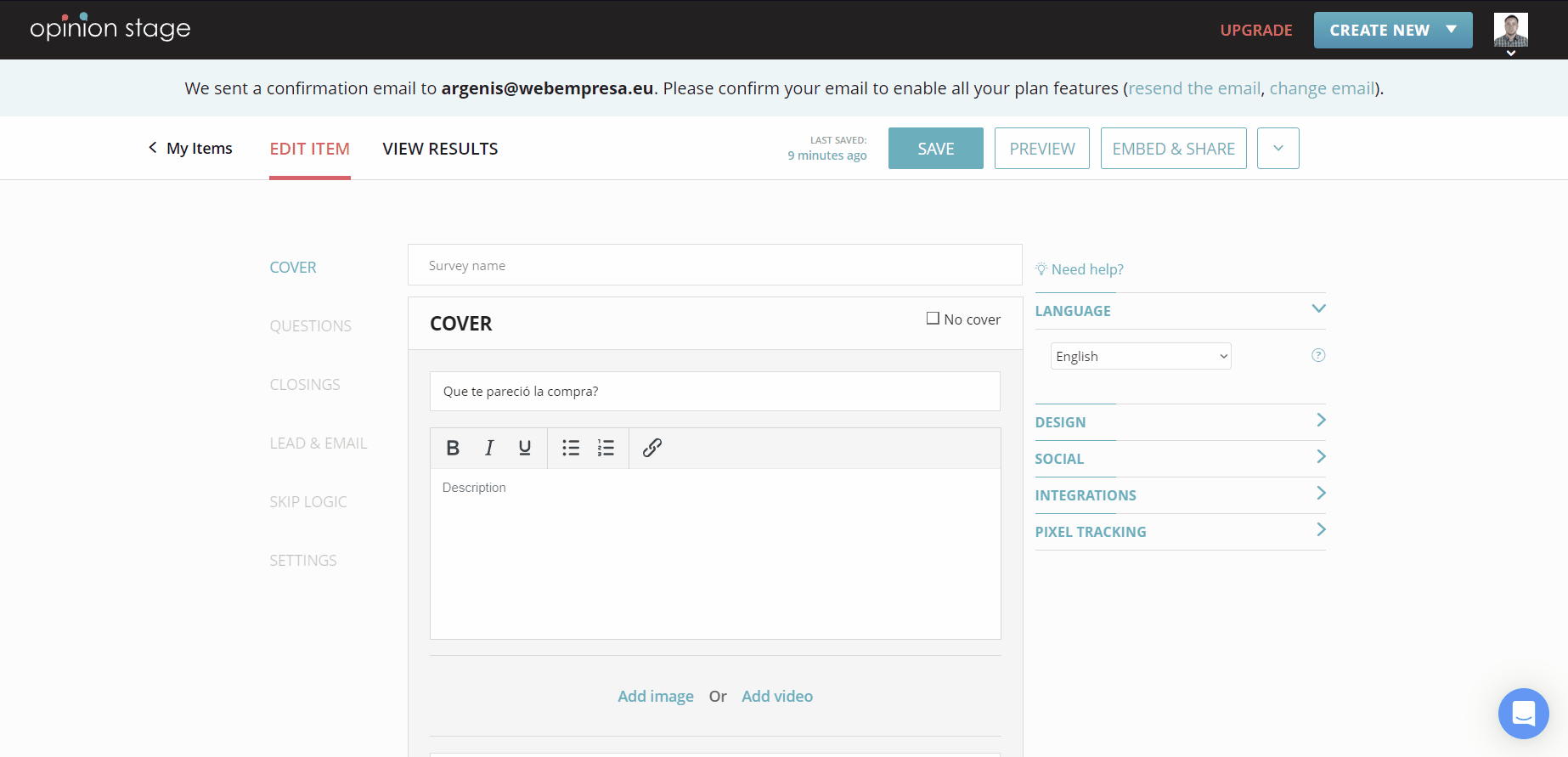Click the Save button
The image size is (1568, 757).
(935, 149)
